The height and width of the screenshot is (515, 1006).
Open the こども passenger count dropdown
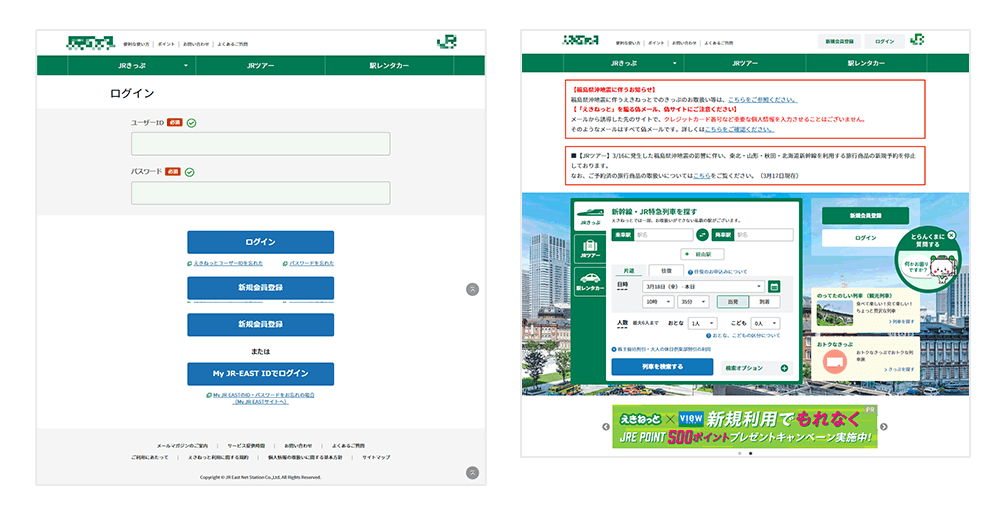tap(765, 323)
